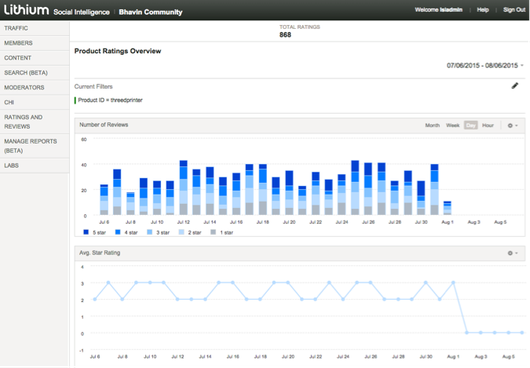This screenshot has width=530, height=368.
Task: Edit current filters with pencil icon
Action: click(514, 86)
